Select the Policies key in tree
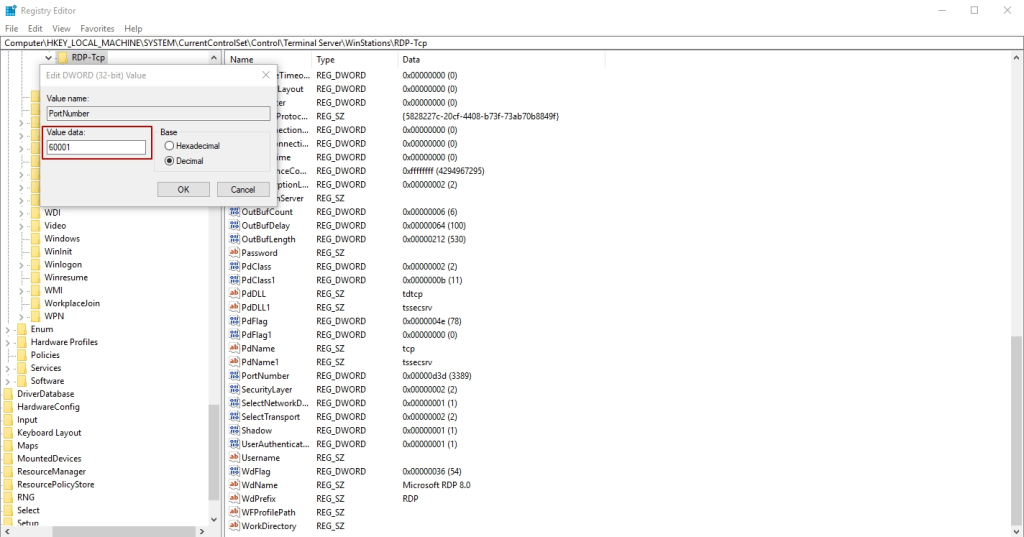 click(x=45, y=355)
